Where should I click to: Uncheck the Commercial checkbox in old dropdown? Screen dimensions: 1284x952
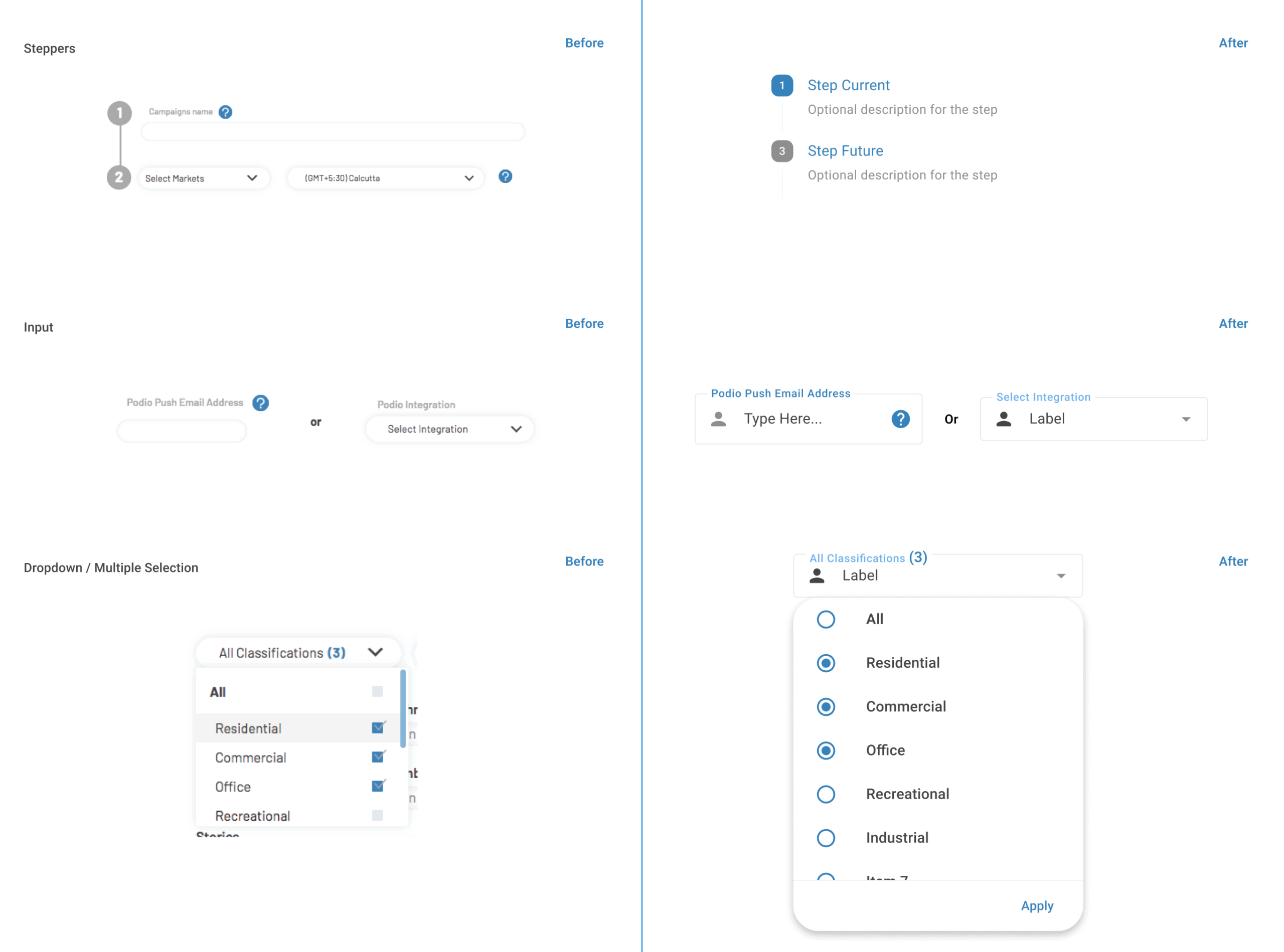(x=378, y=757)
